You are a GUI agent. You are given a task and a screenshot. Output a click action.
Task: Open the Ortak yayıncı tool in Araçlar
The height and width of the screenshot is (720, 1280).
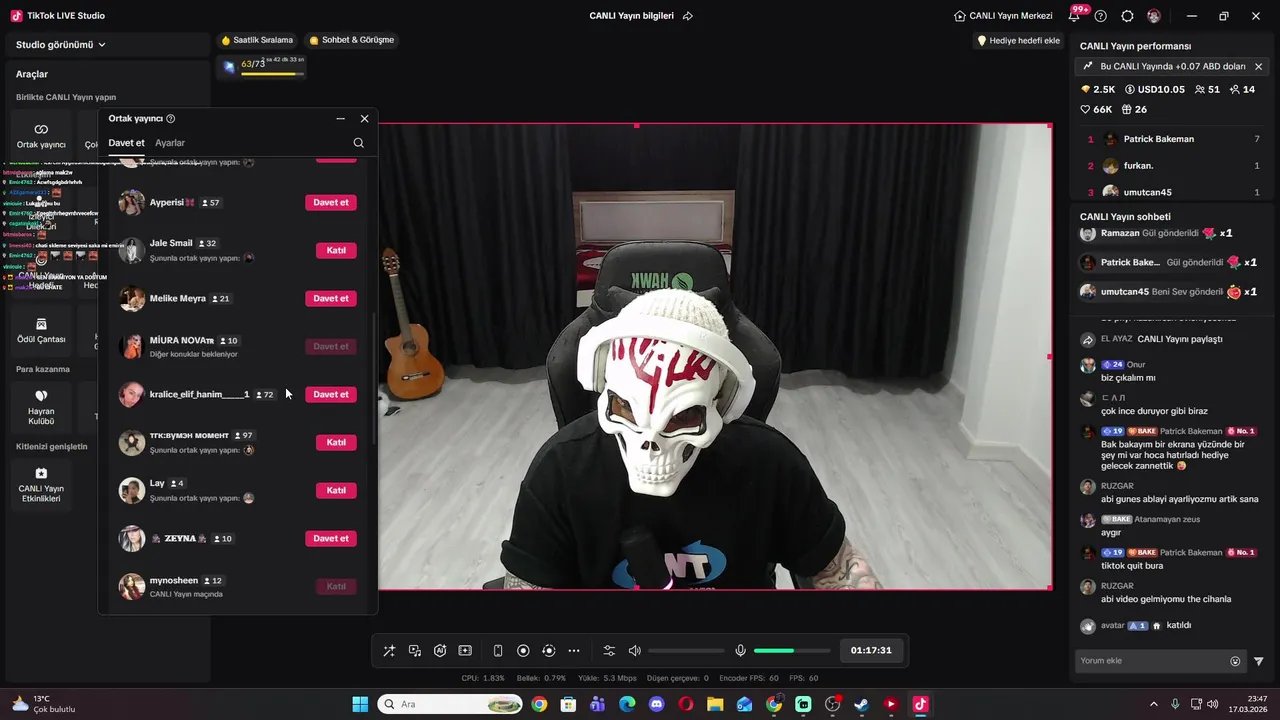[x=41, y=136]
